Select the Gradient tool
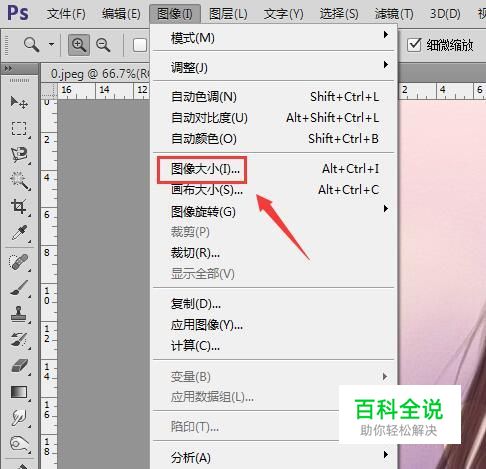Screen dimensions: 486x469 (x=19, y=392)
